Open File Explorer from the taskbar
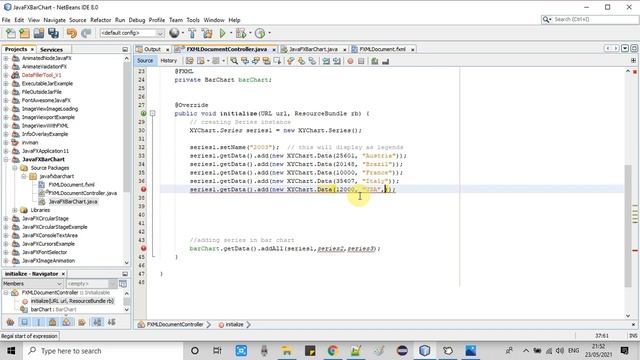Image resolution: width=640 pixels, height=360 pixels. pyautogui.click(x=287, y=351)
